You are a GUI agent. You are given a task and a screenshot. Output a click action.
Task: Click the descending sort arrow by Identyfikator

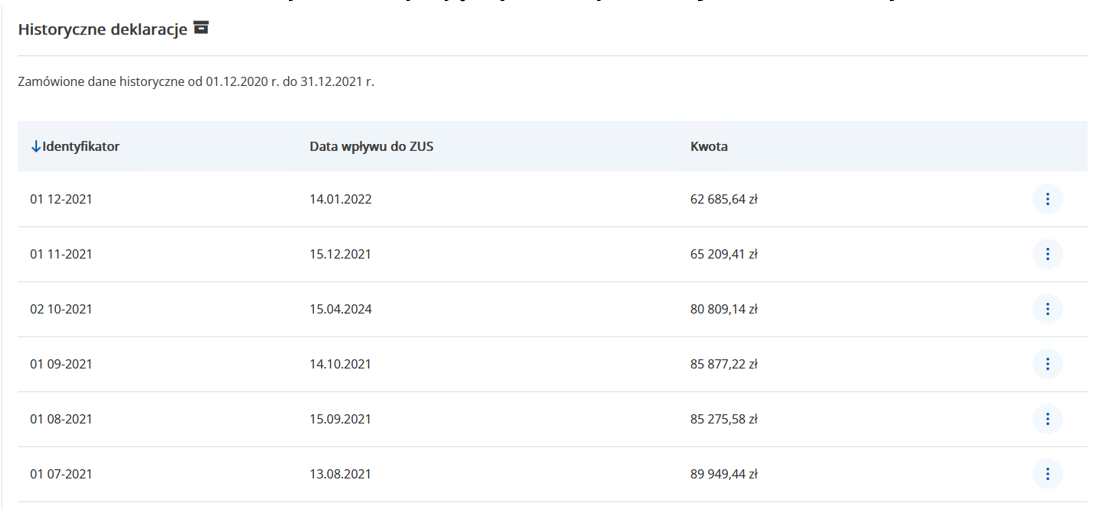(x=36, y=146)
